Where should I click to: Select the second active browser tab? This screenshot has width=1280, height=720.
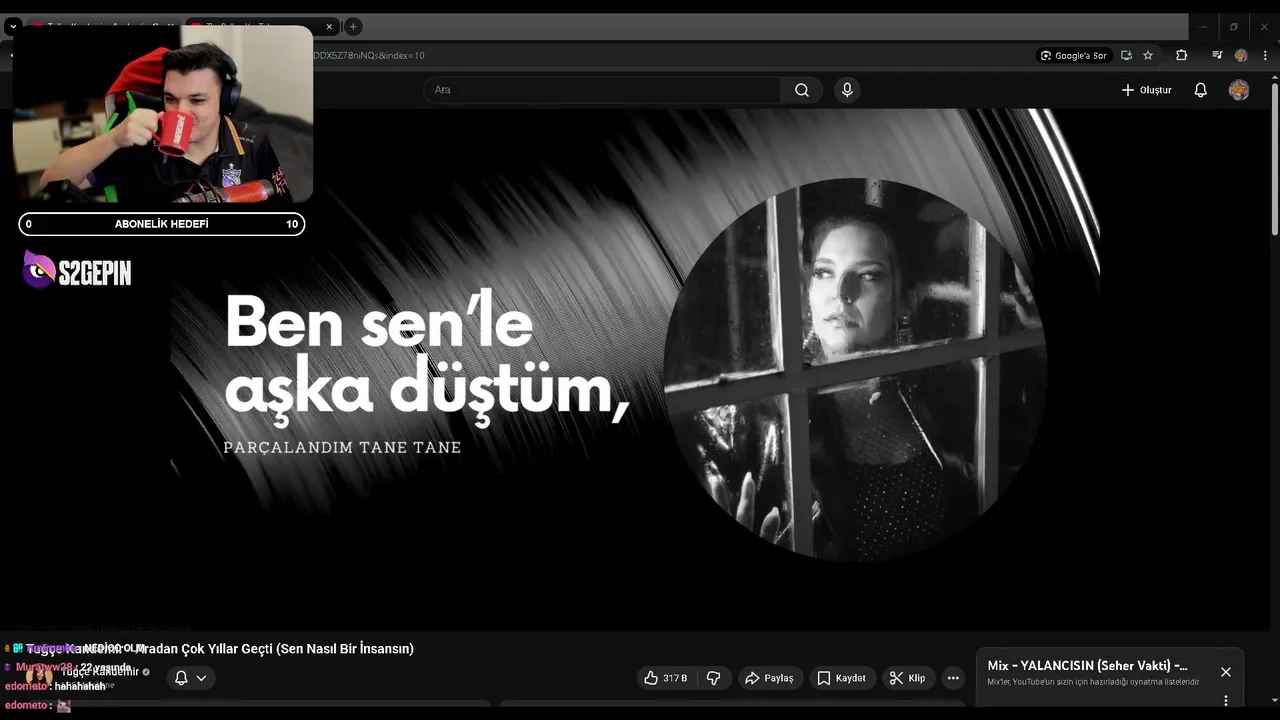tap(260, 27)
